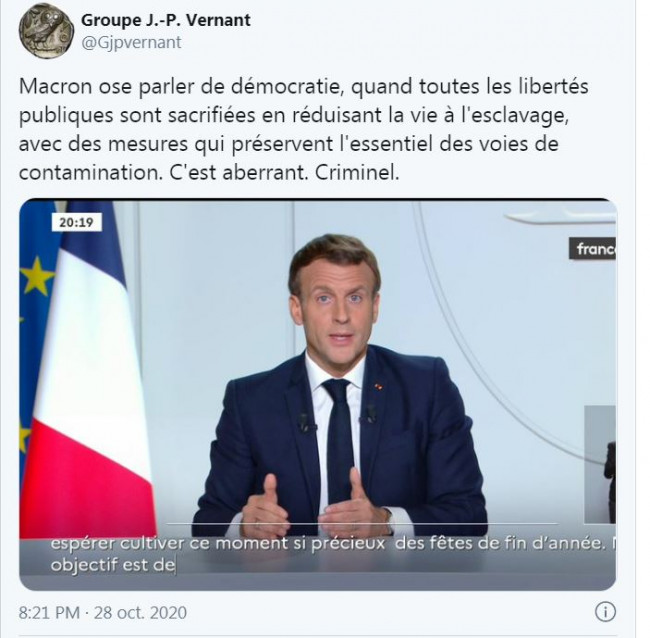The width and height of the screenshot is (650, 638).
Task: Open the Groupe J.-P. Vernant profile name
Action: (x=166, y=20)
